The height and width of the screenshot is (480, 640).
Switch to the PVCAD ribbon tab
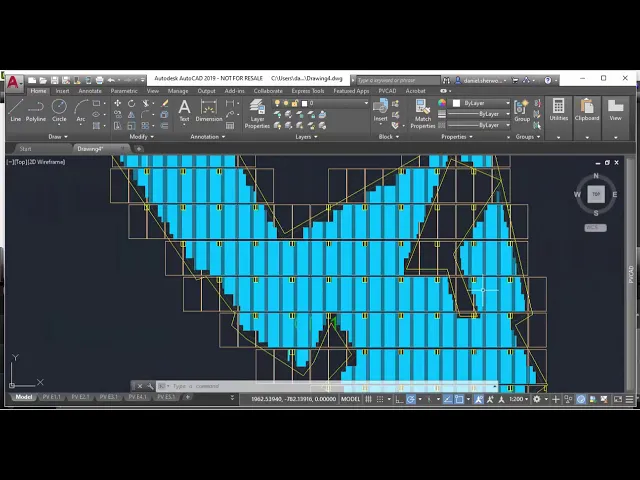[x=387, y=91]
